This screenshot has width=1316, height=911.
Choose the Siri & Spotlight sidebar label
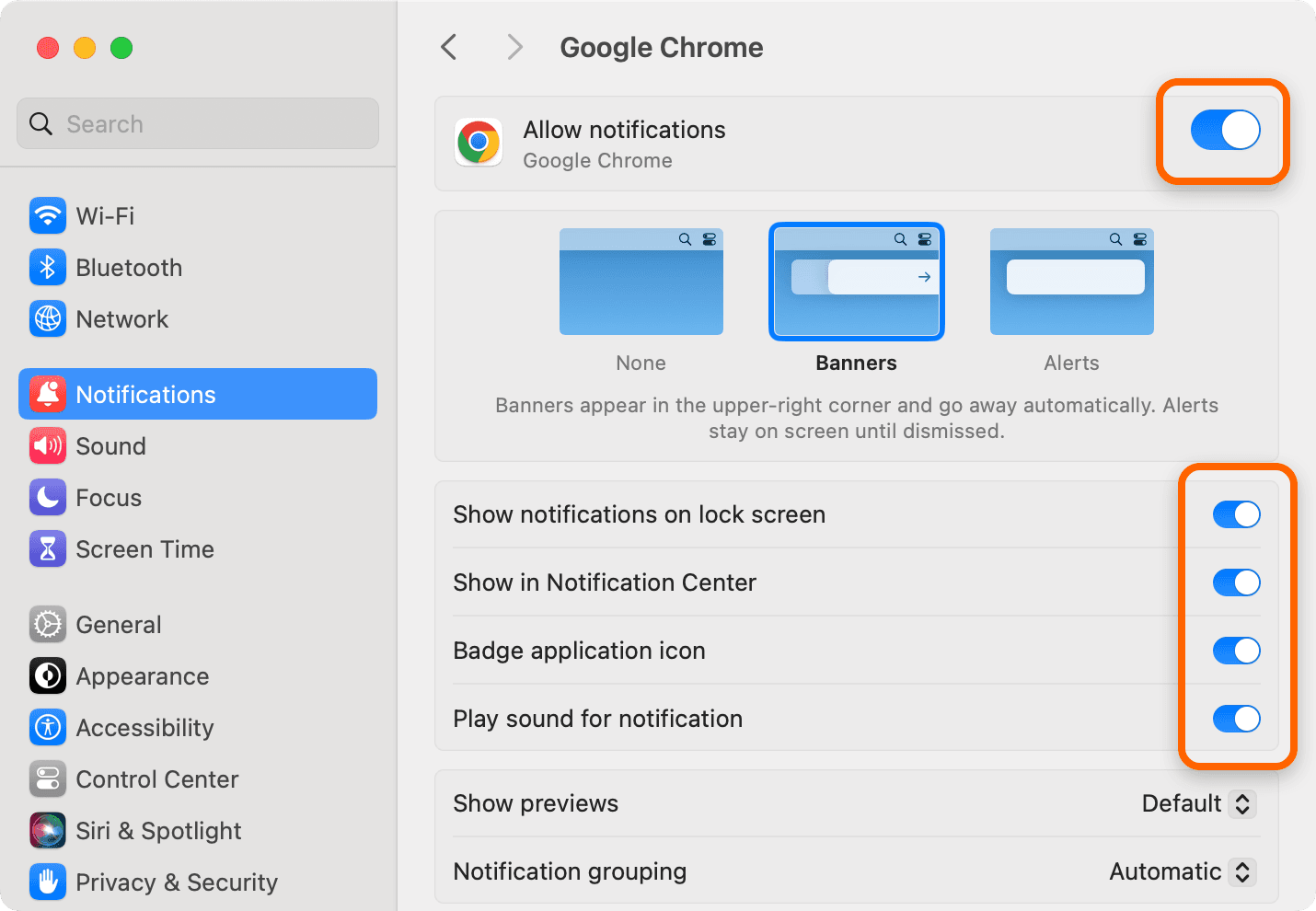(159, 831)
